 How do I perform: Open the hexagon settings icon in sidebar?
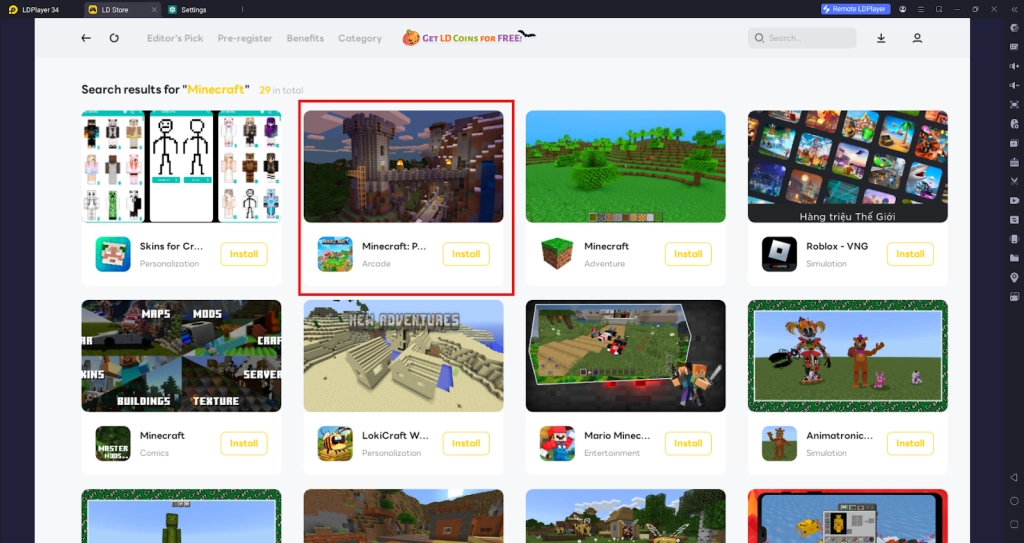click(x=1014, y=28)
